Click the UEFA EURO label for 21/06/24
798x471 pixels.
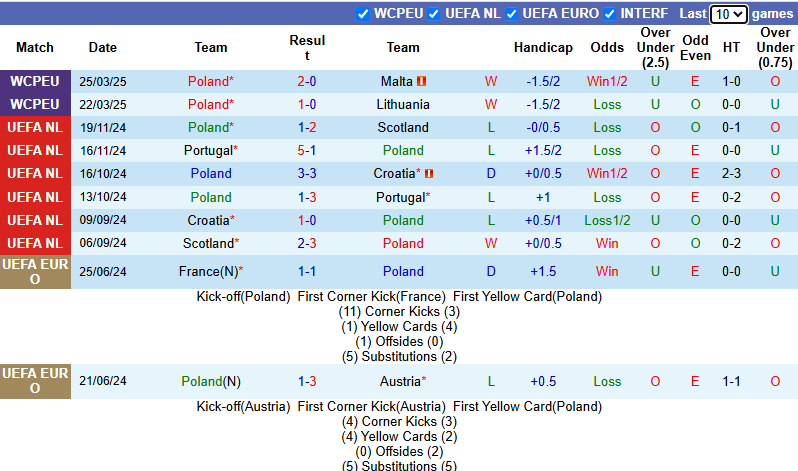coord(35,381)
